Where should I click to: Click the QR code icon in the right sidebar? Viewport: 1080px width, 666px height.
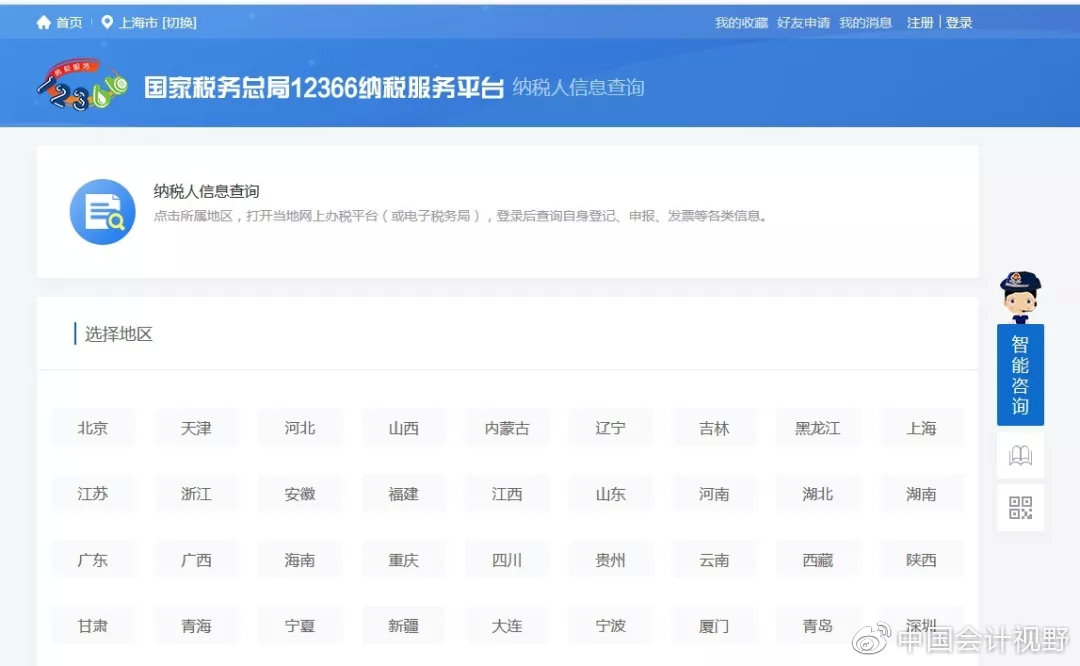click(1019, 508)
